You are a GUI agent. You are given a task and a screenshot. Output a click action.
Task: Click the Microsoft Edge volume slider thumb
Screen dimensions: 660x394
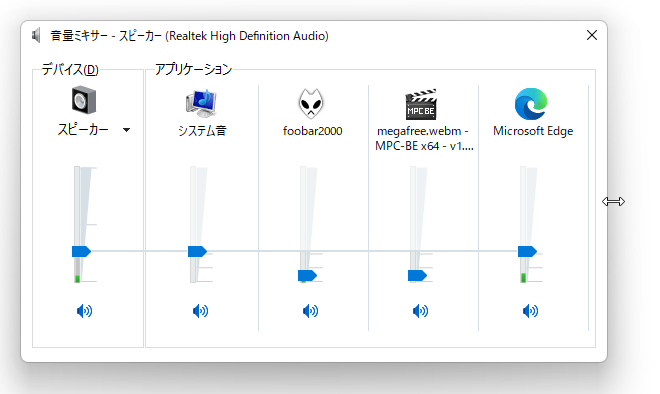tap(527, 251)
